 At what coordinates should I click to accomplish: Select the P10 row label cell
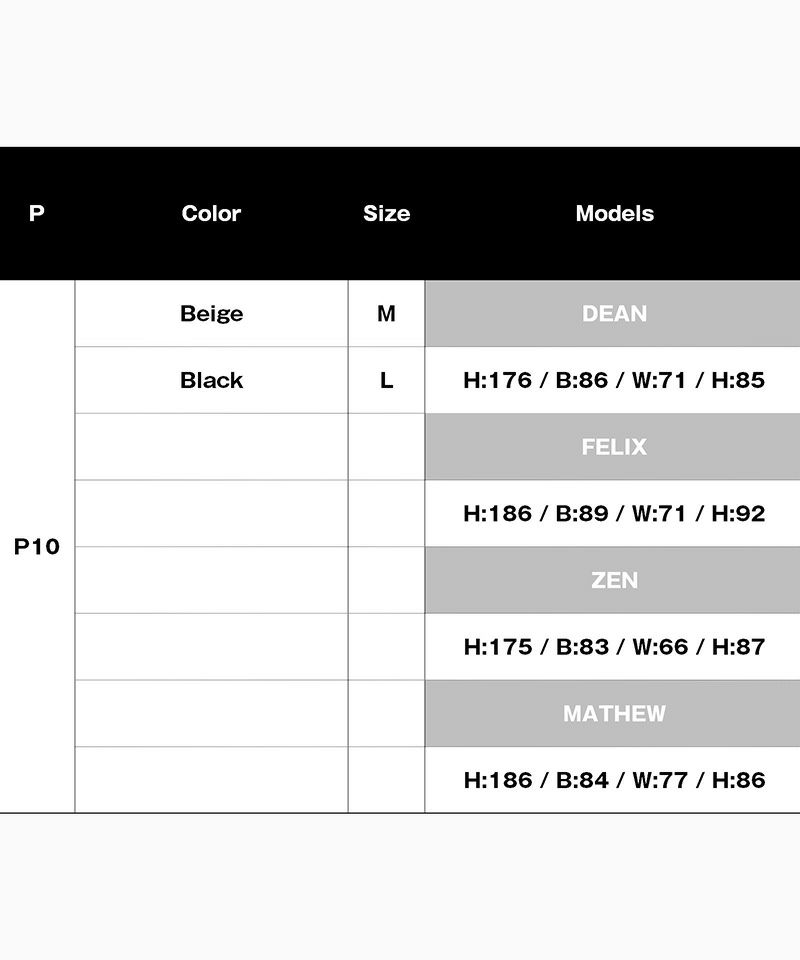coord(37,547)
